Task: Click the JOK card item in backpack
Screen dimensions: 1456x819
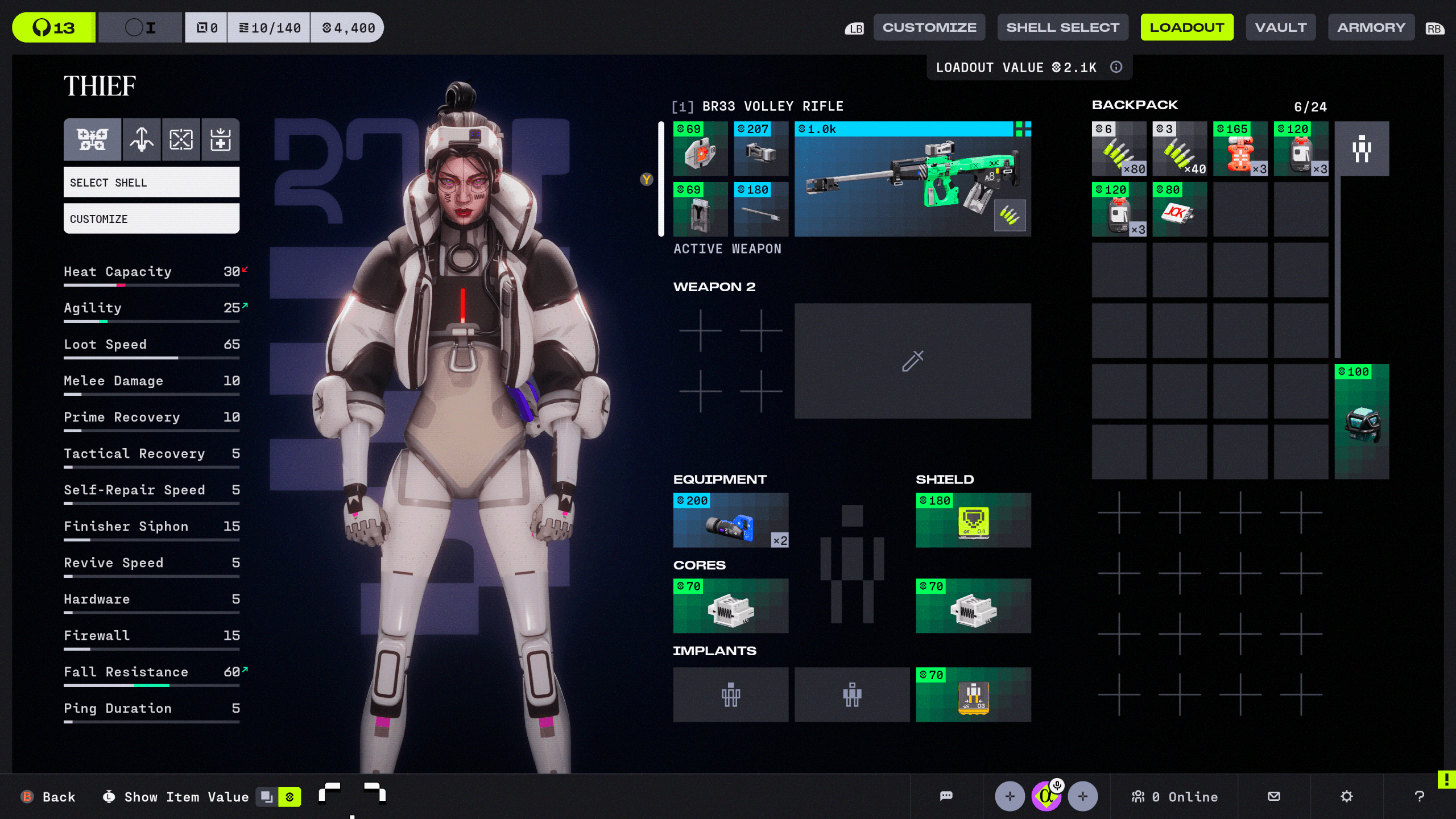Action: 1179,210
